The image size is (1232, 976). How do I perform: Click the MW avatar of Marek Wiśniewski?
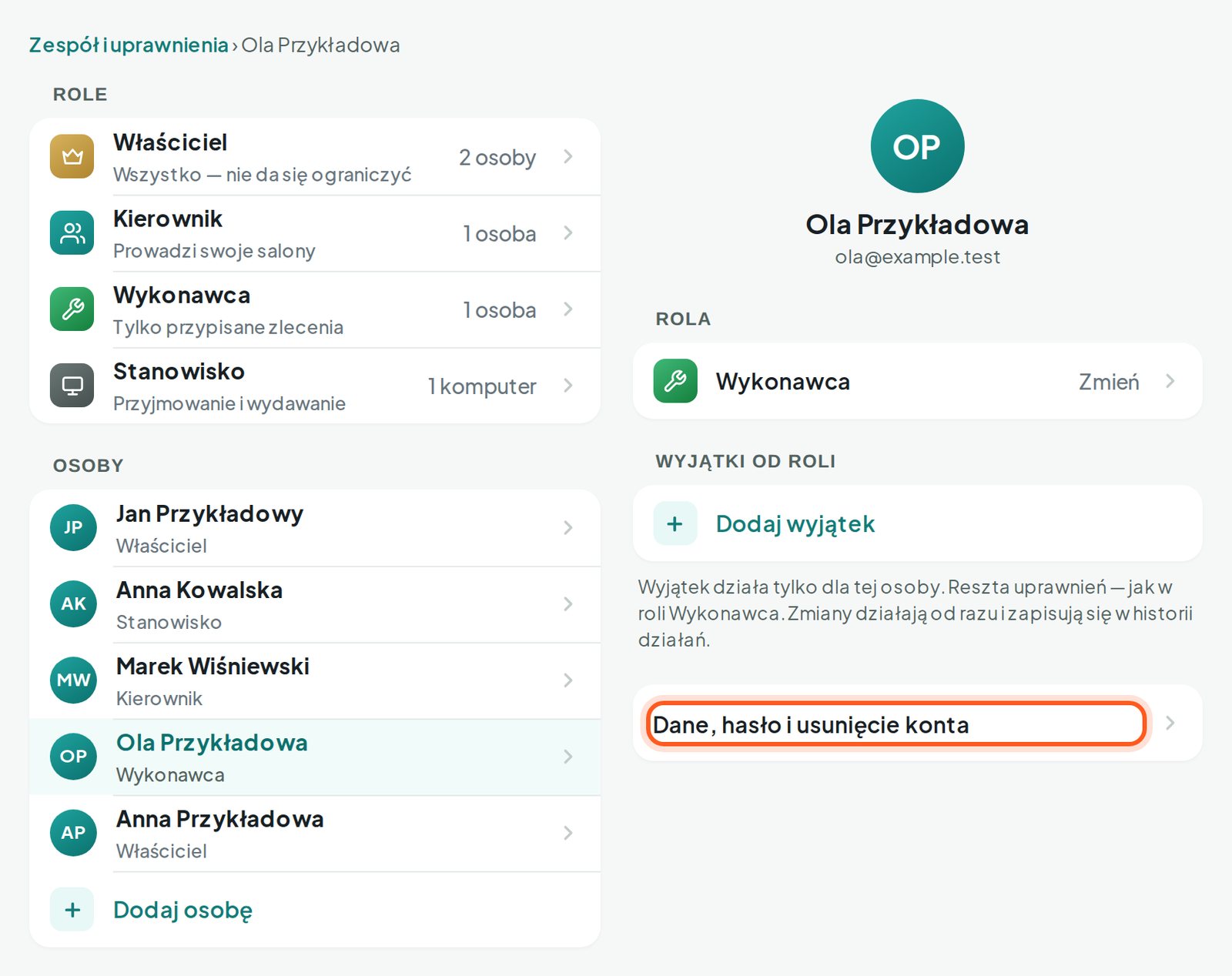(73, 680)
